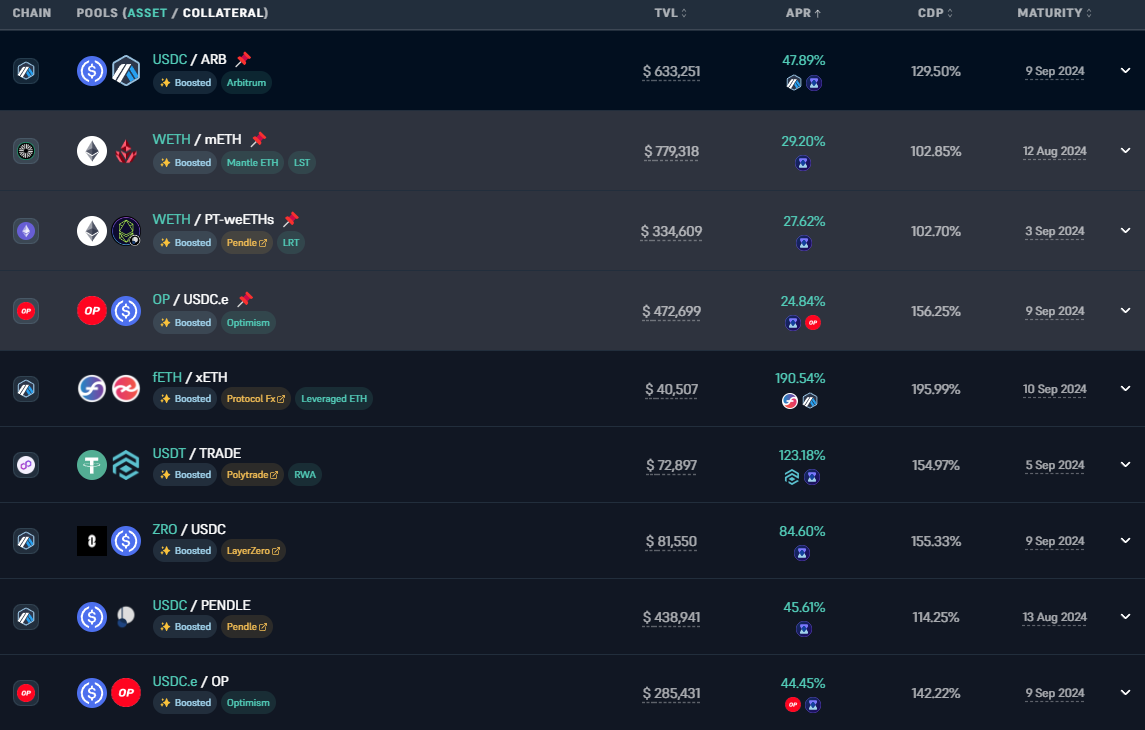Sort pools by APR column
The width and height of the screenshot is (1145, 730).
tap(803, 13)
